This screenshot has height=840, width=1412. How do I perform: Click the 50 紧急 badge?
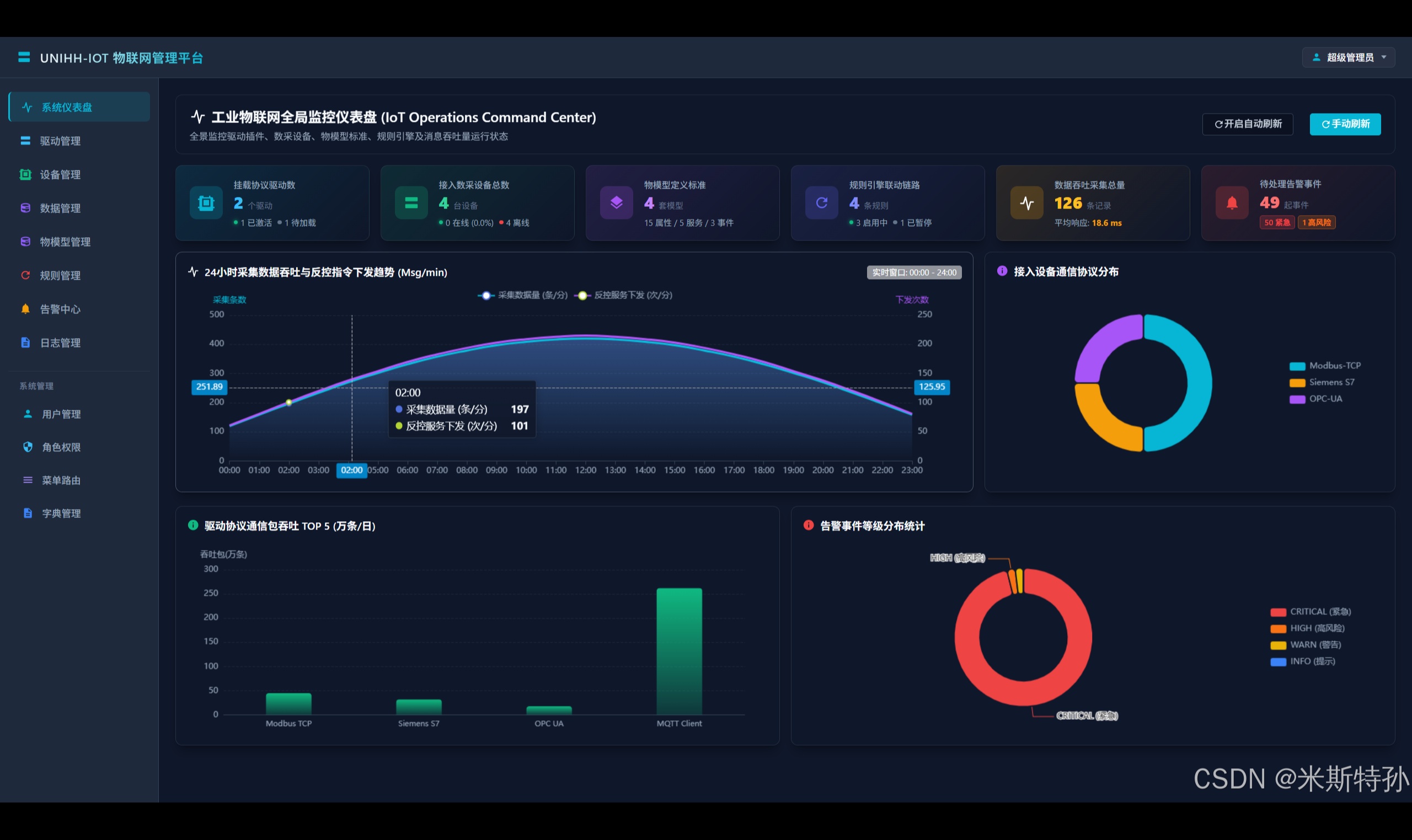1277,222
